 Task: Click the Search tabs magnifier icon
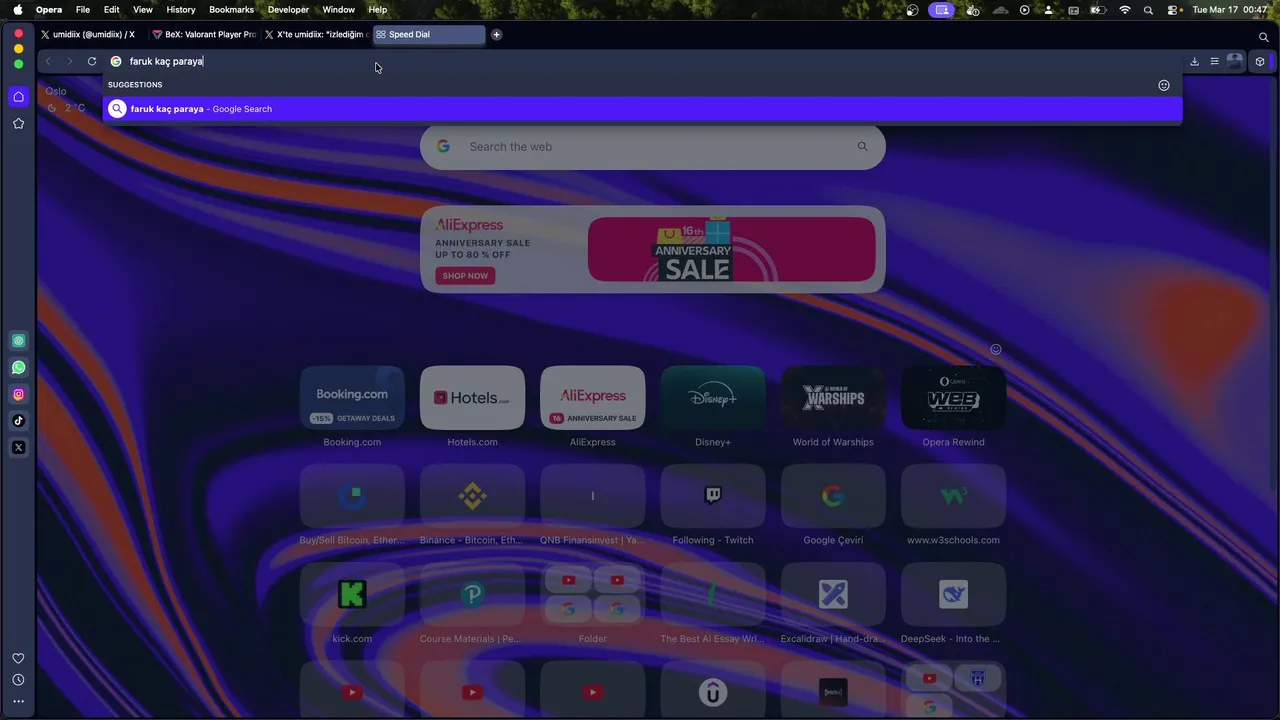point(1263,37)
